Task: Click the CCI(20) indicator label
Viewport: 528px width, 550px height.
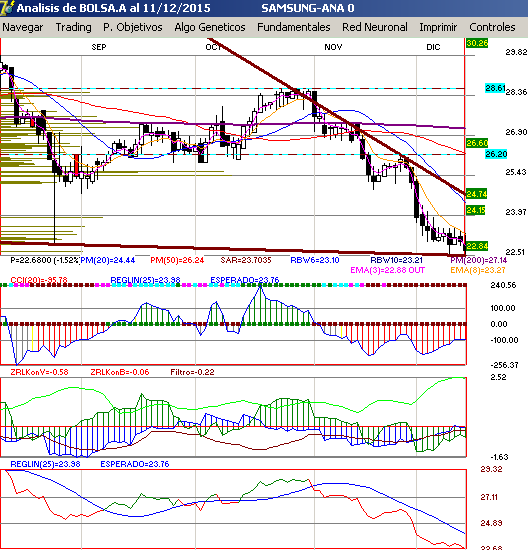Action: click(x=39, y=280)
